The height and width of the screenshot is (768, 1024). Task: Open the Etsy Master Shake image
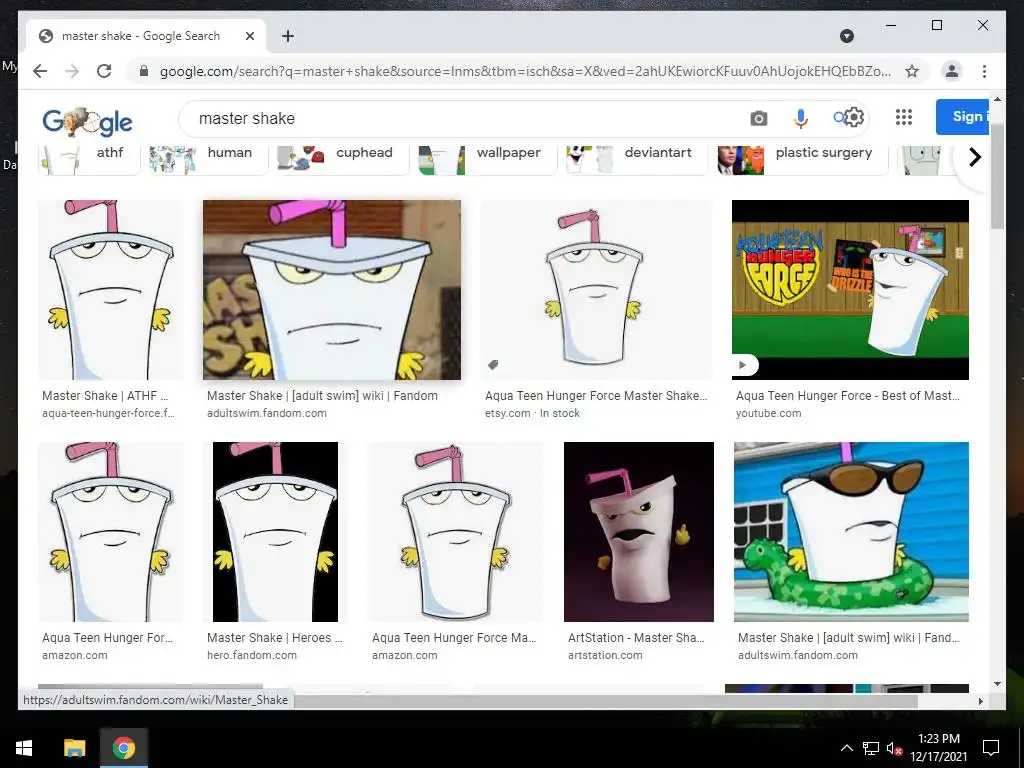tap(596, 290)
